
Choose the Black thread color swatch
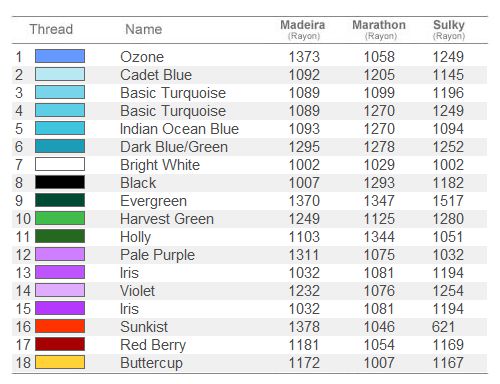[60, 182]
